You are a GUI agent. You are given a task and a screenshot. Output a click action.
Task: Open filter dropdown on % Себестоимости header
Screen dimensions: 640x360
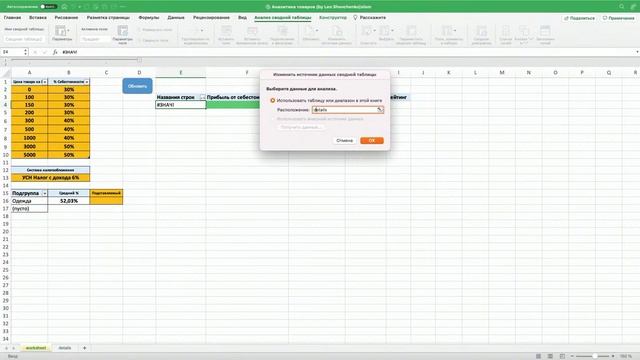tap(87, 82)
